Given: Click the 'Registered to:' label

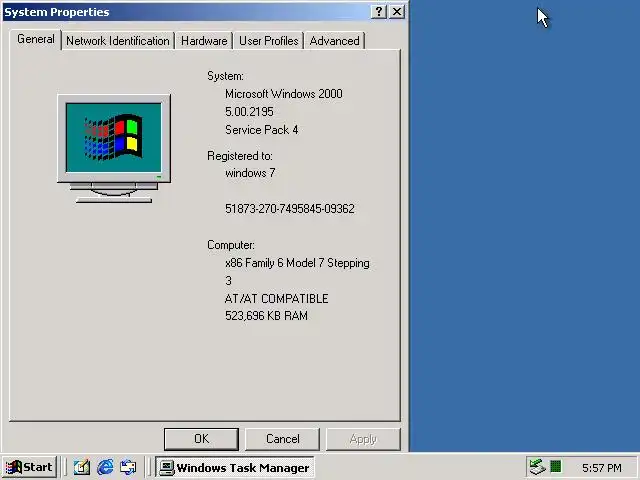Looking at the screenshot, I should [240, 156].
